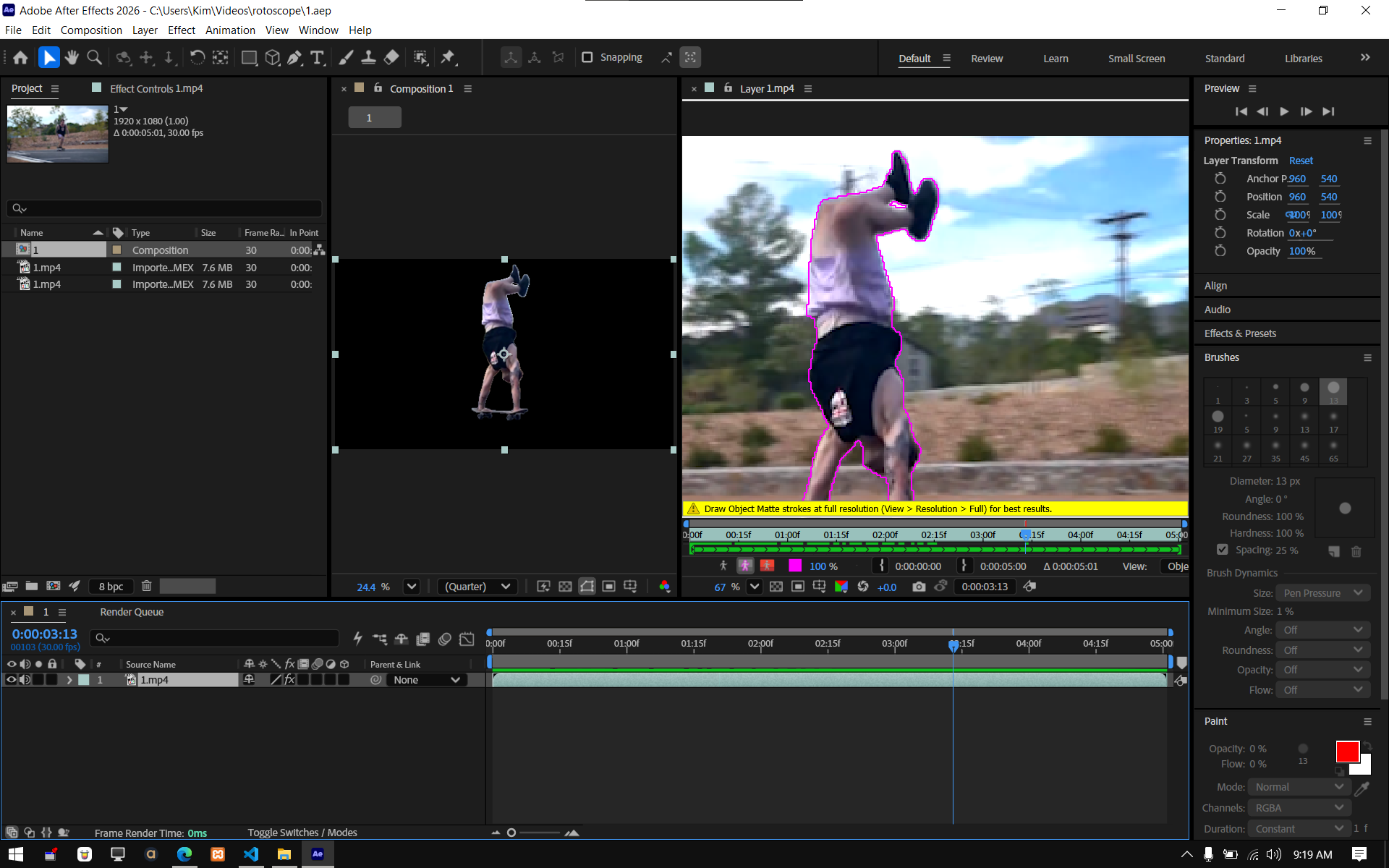The height and width of the screenshot is (868, 1389).
Task: Open the Quarter resolution dropdown
Action: tap(477, 587)
